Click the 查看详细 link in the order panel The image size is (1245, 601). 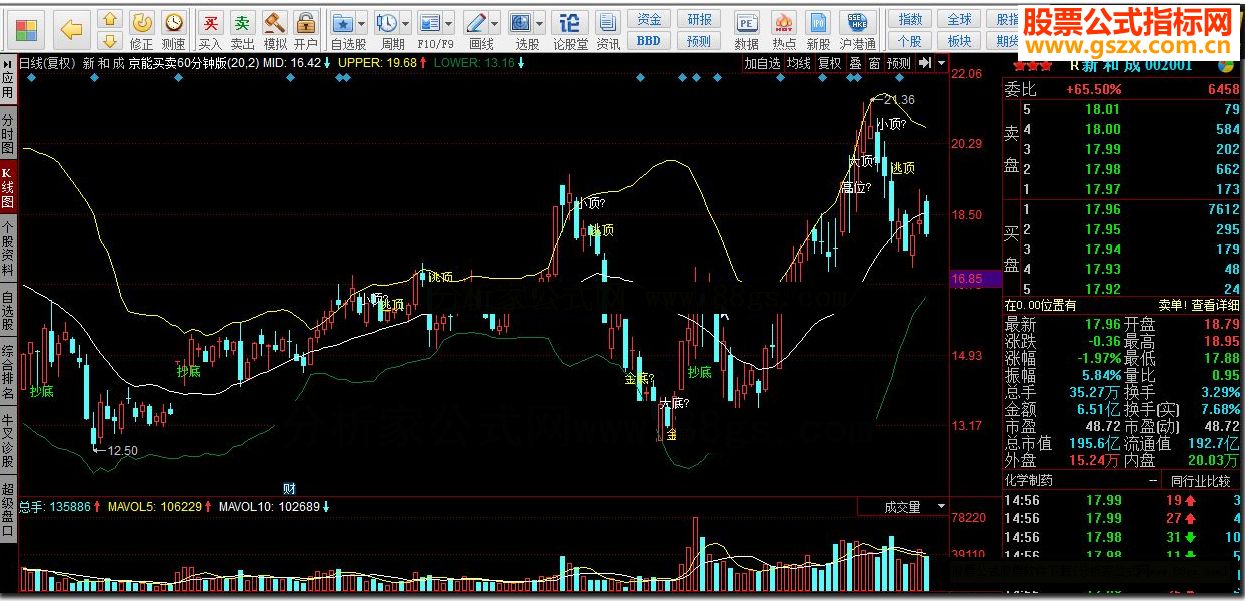[1214, 305]
